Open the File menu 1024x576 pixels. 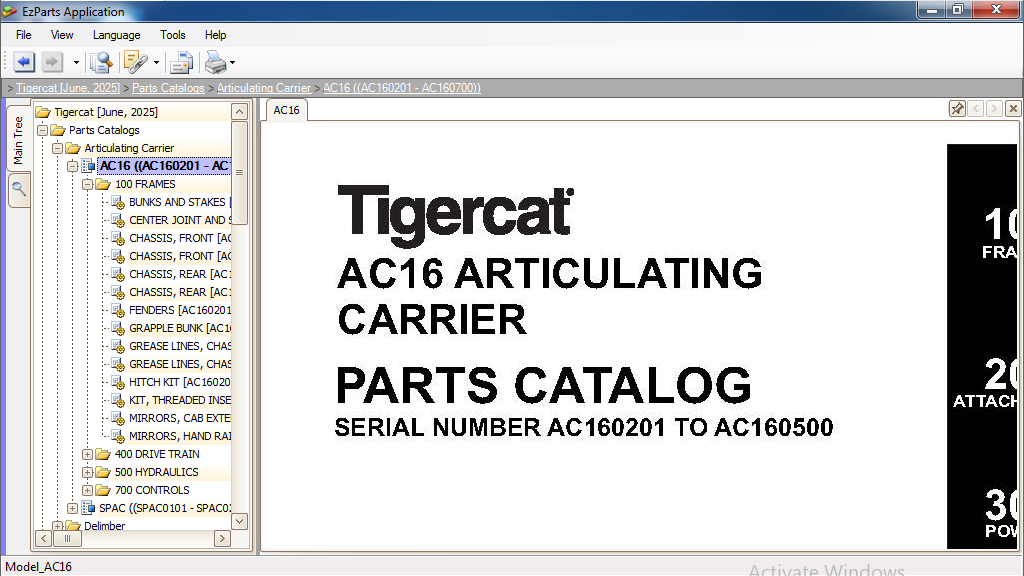tap(24, 35)
